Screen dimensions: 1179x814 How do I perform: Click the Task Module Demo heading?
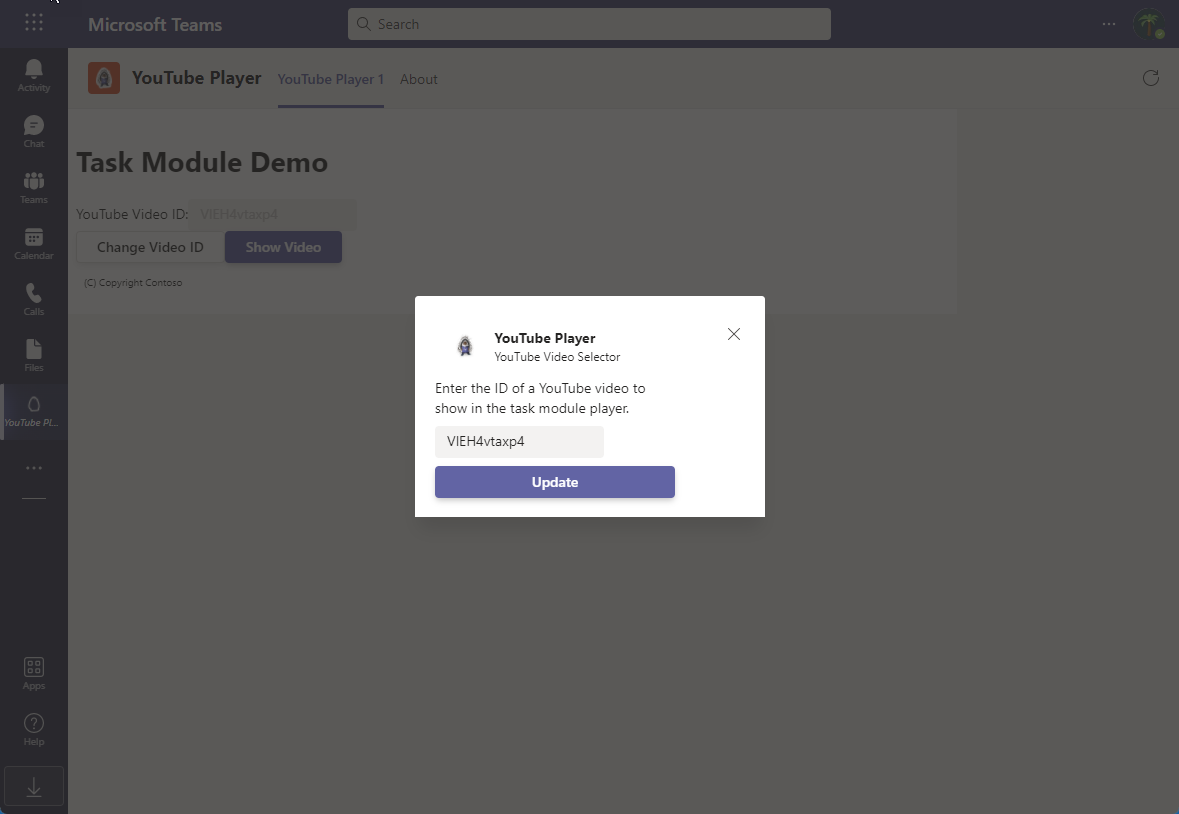pyautogui.click(x=202, y=162)
